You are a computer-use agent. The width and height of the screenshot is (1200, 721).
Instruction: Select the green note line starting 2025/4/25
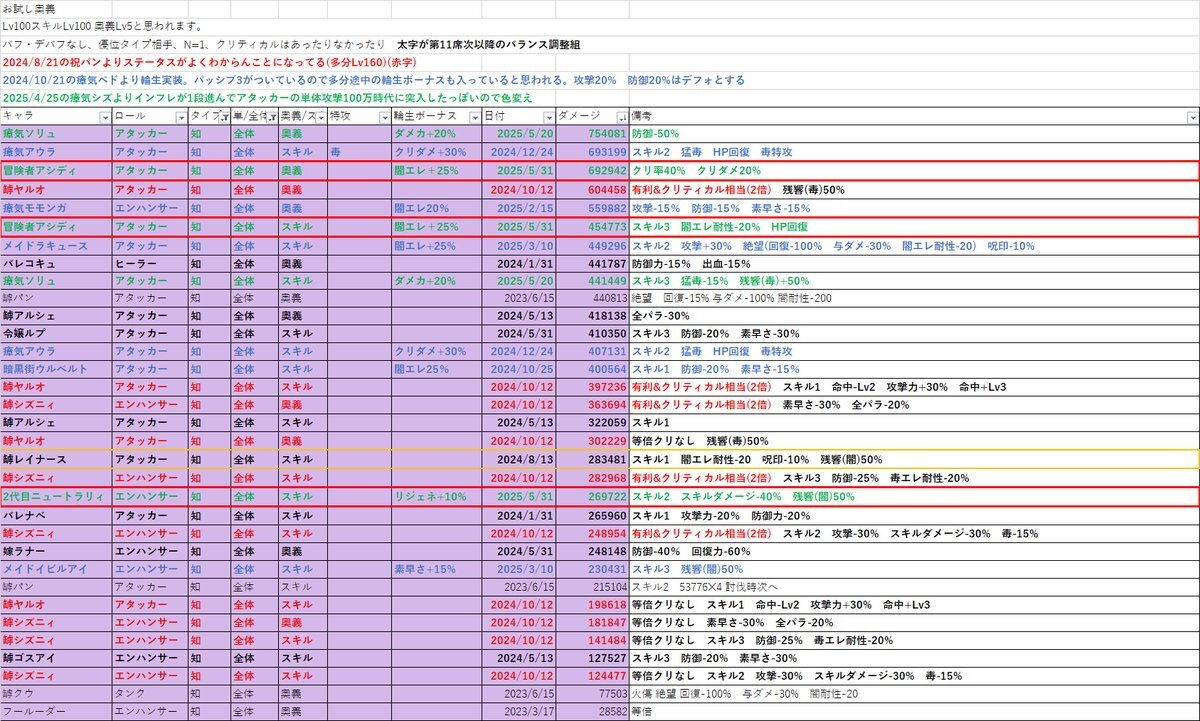(x=267, y=98)
